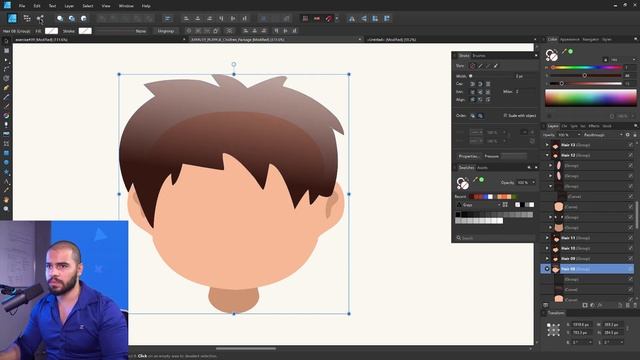
Task: Choose the no-stroke style icon in Stroke panel
Action: pyautogui.click(x=473, y=66)
